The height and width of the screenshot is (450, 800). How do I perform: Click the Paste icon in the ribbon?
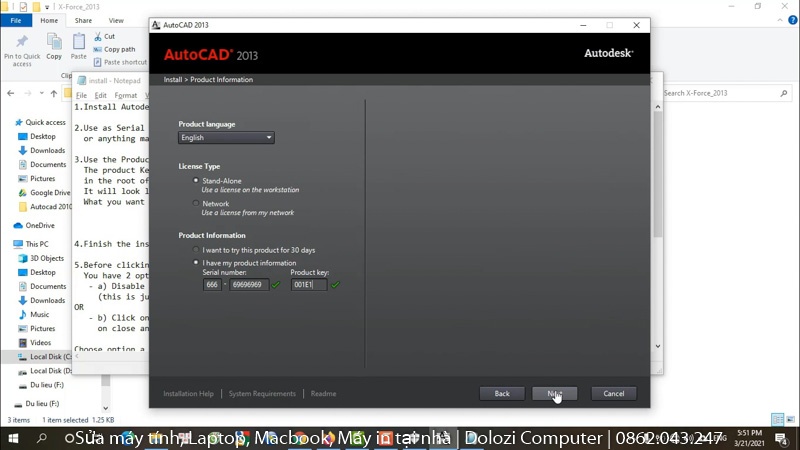pos(78,42)
